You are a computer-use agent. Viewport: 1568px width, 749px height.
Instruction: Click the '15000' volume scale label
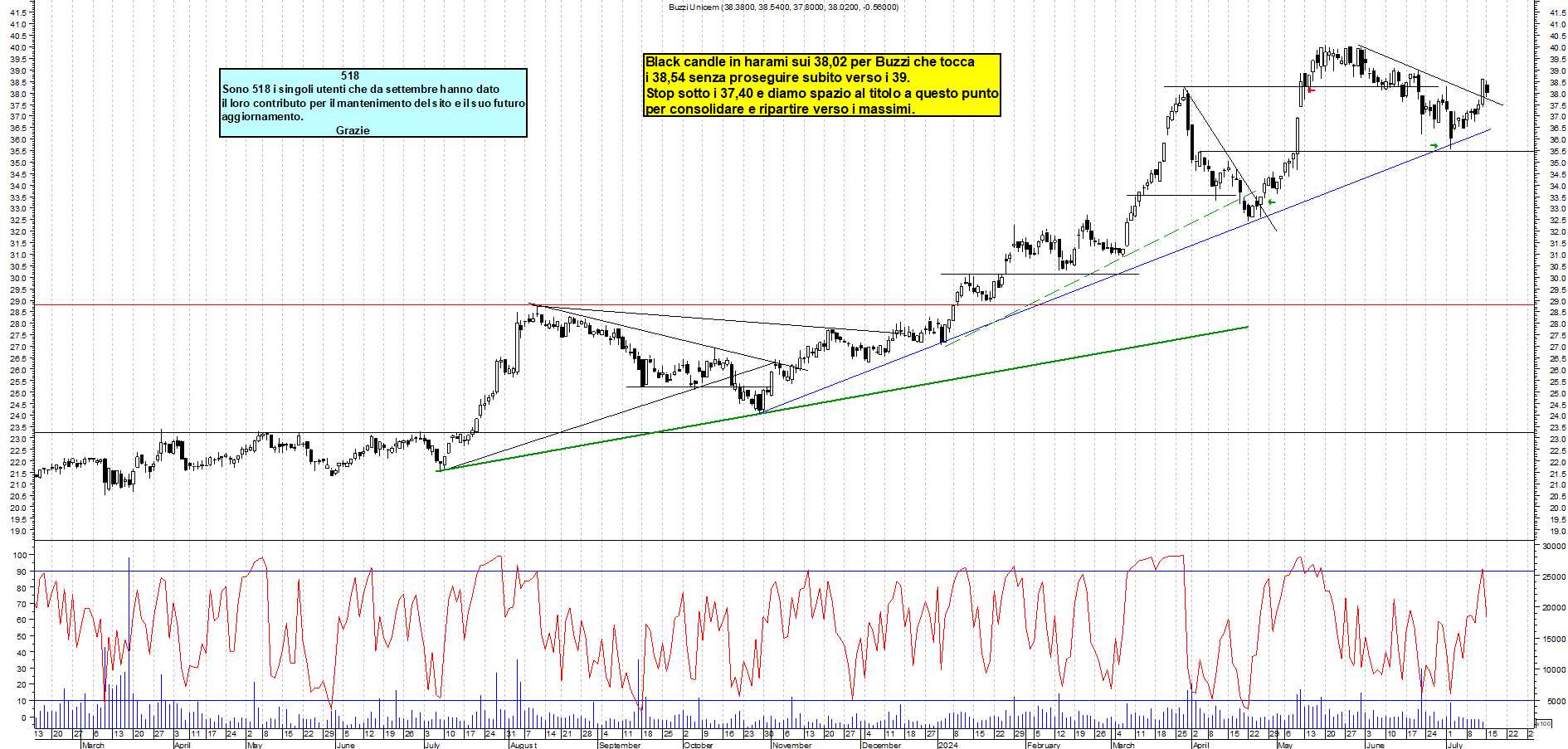coord(1554,640)
